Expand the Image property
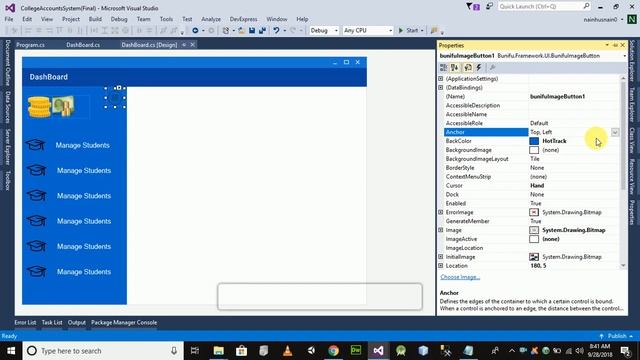Image resolution: width=640 pixels, height=360 pixels. coord(440,230)
